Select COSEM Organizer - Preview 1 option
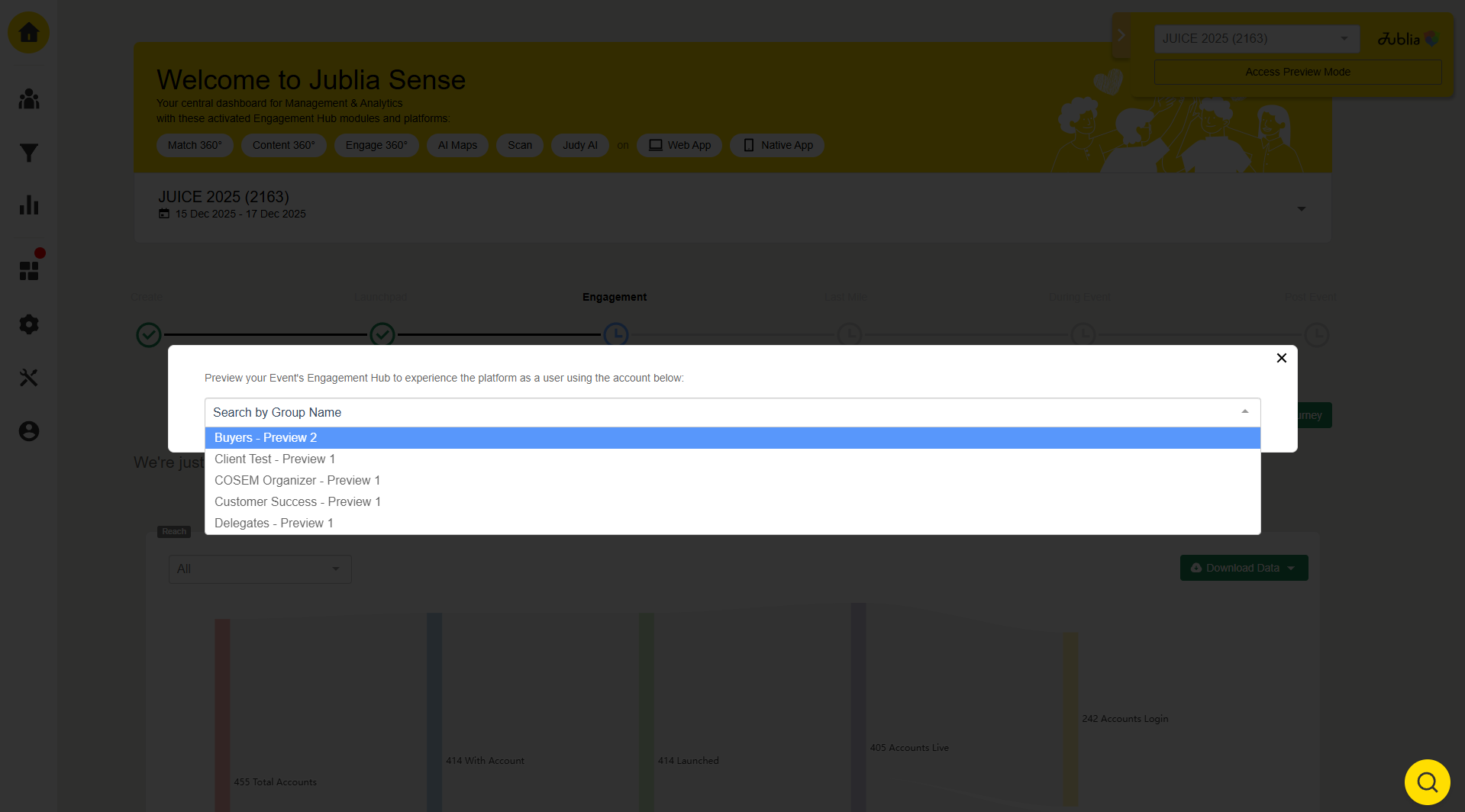Image resolution: width=1465 pixels, height=812 pixels. 733,481
